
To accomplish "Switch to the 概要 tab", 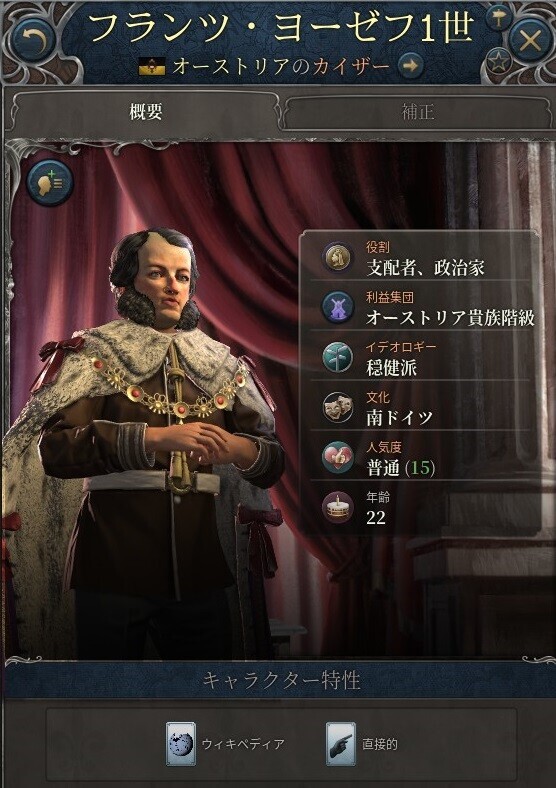I will click(x=145, y=112).
